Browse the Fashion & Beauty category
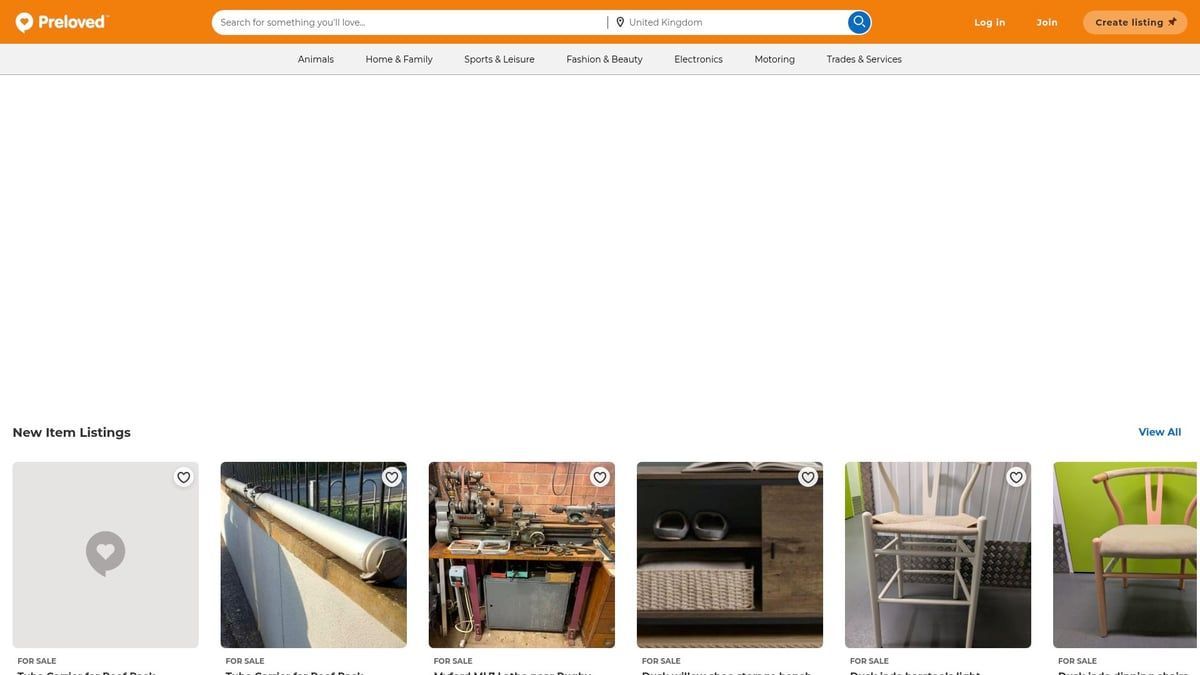 605,57
